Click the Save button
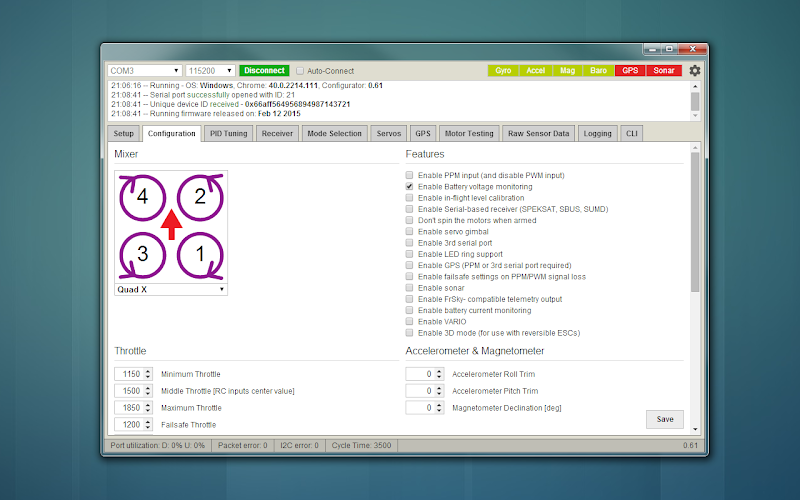The height and width of the screenshot is (500, 800). pos(665,419)
